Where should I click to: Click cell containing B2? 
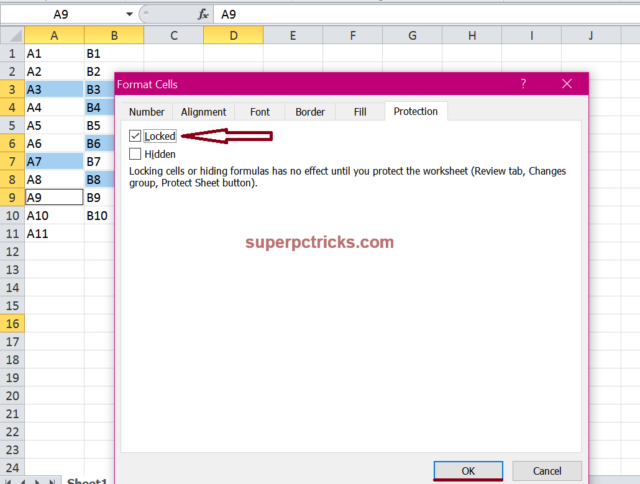(100, 71)
